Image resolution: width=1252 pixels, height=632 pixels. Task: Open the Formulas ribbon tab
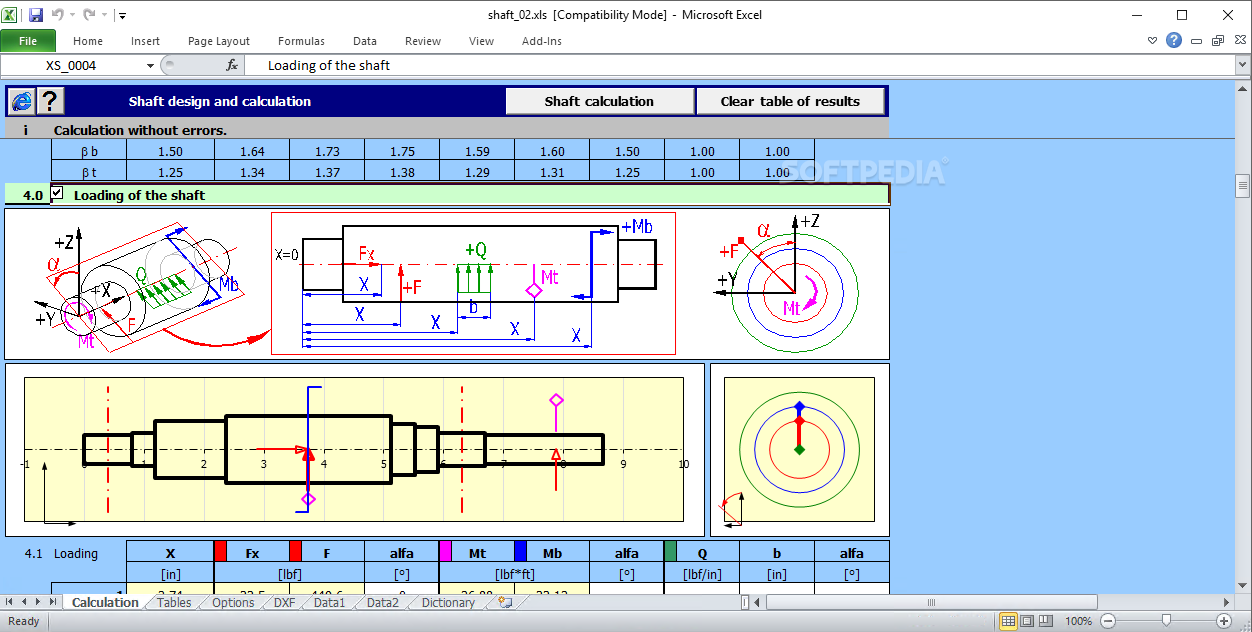pyautogui.click(x=301, y=41)
